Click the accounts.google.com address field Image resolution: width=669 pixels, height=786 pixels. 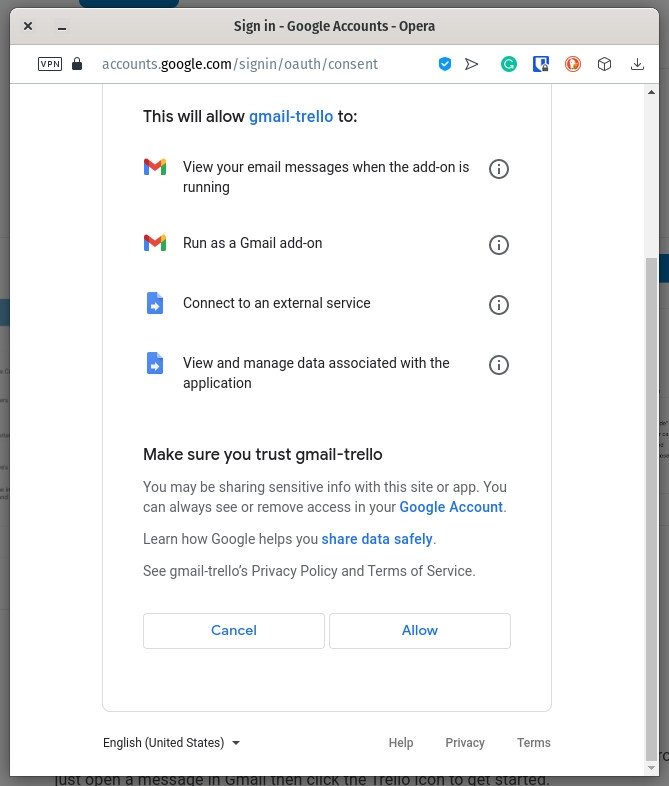coord(240,64)
